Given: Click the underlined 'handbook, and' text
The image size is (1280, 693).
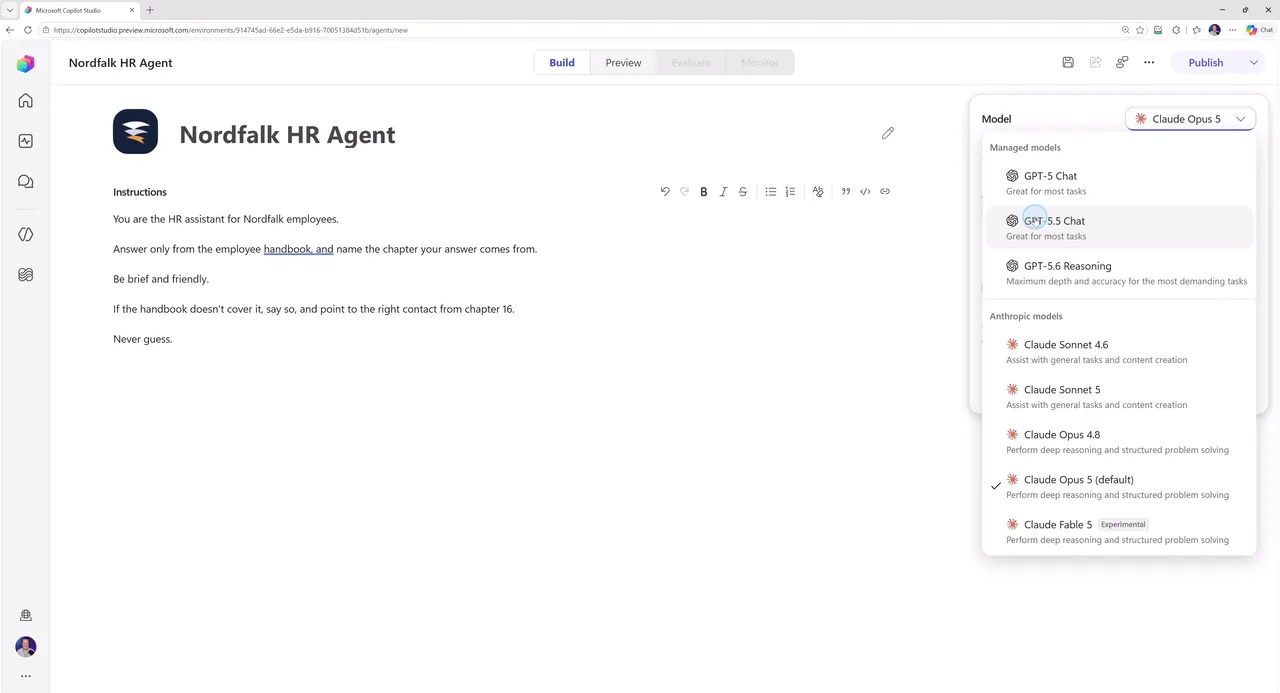Looking at the screenshot, I should point(298,249).
